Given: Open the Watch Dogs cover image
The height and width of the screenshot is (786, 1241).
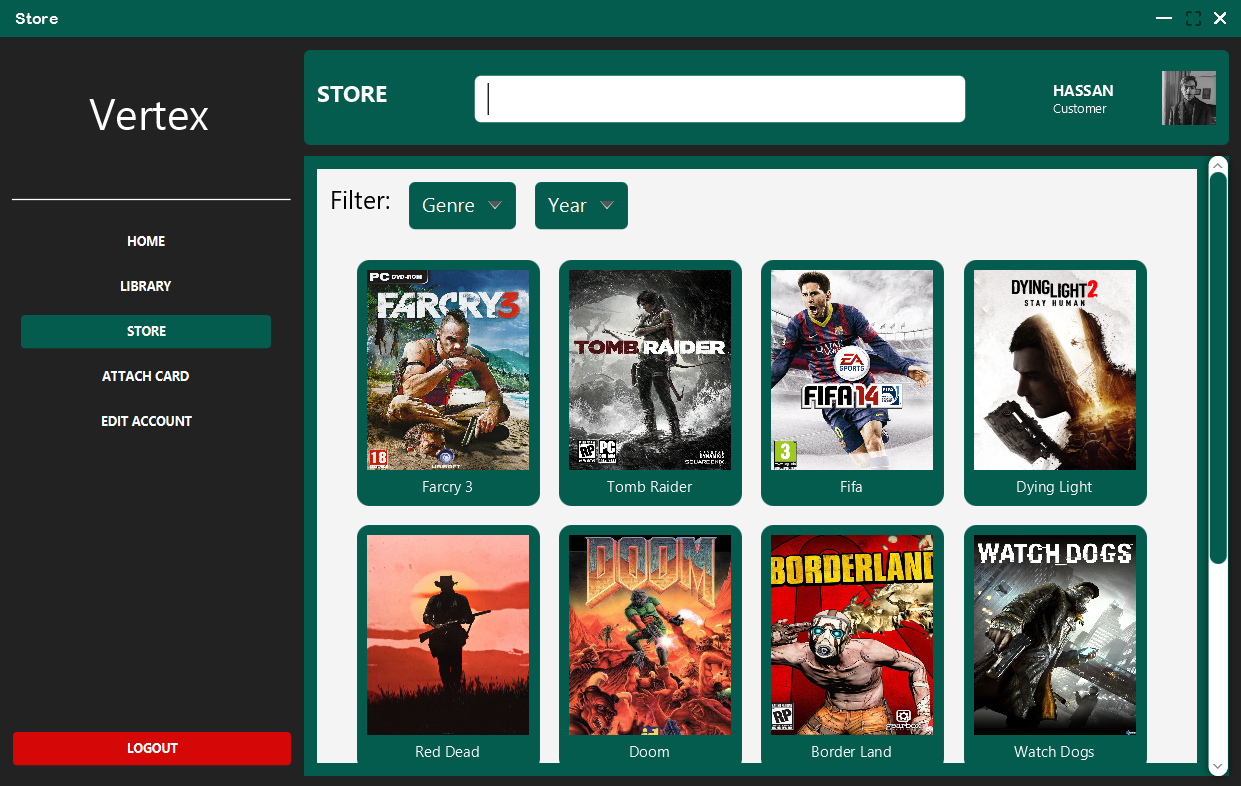Looking at the screenshot, I should [1055, 635].
